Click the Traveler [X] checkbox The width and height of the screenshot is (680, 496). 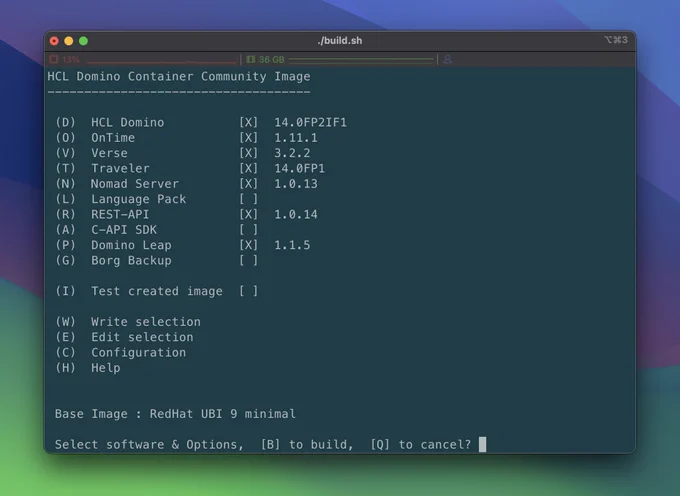pos(248,168)
